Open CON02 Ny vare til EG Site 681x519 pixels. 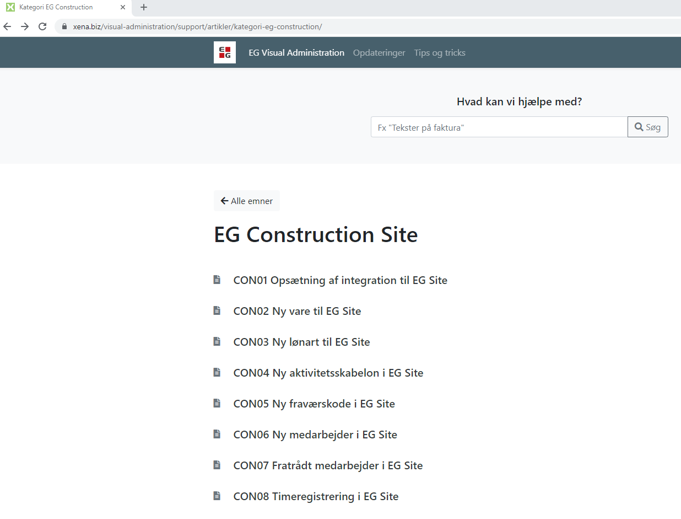(x=297, y=311)
